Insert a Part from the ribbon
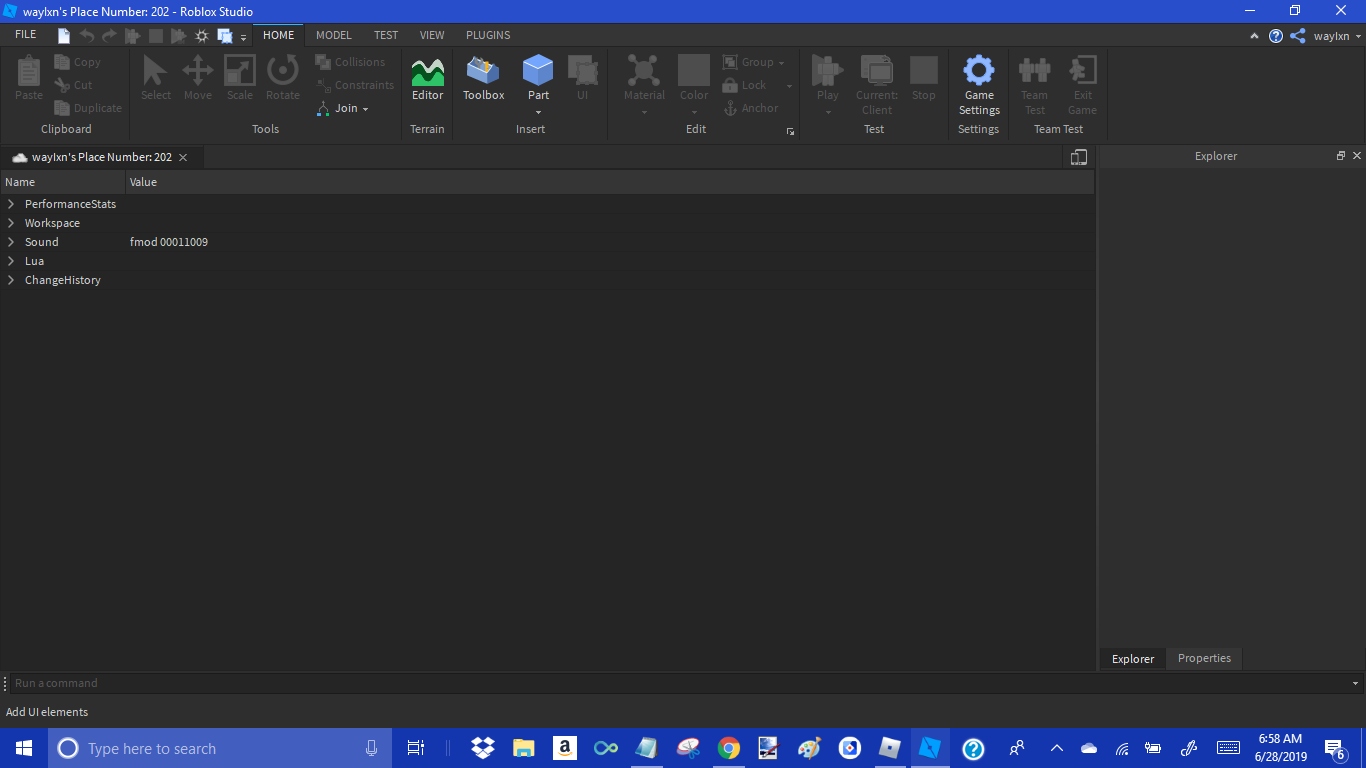This screenshot has height=768, width=1366. [538, 78]
